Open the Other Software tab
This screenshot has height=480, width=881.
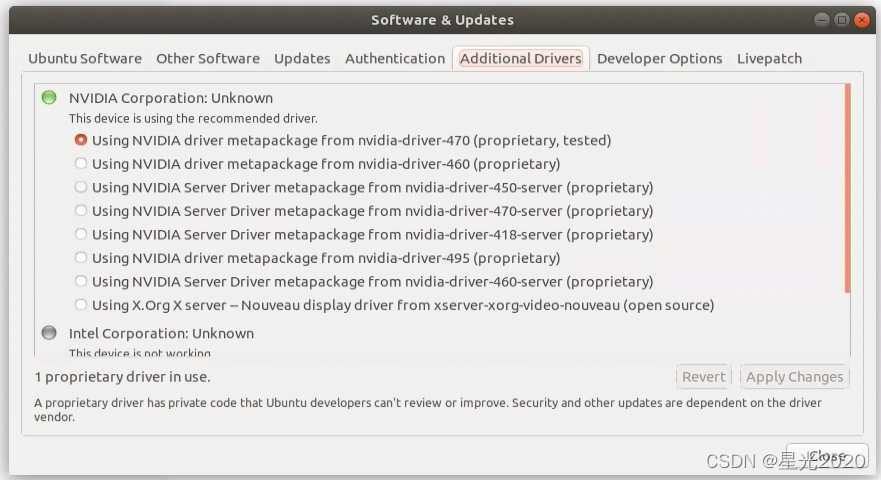208,58
